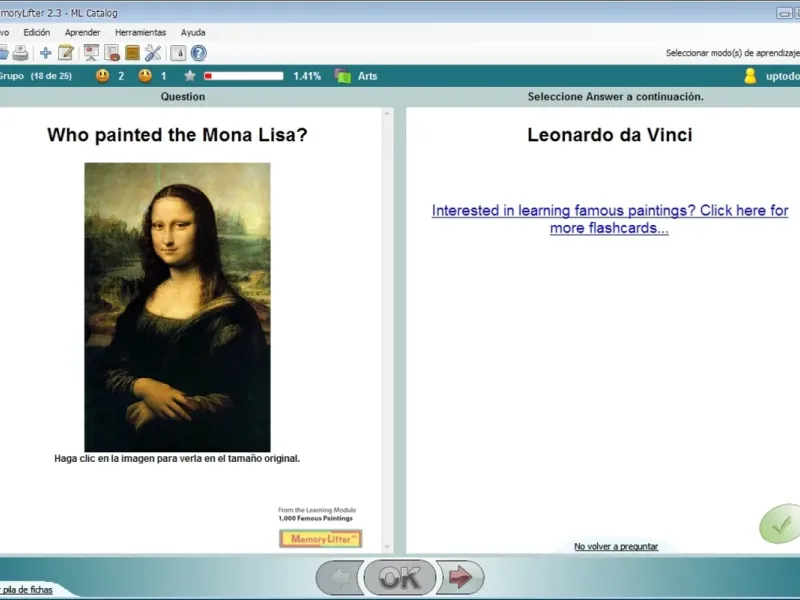Viewport: 800px width, 600px height.
Task: Click the printer icon in toolbar
Action: [20, 53]
